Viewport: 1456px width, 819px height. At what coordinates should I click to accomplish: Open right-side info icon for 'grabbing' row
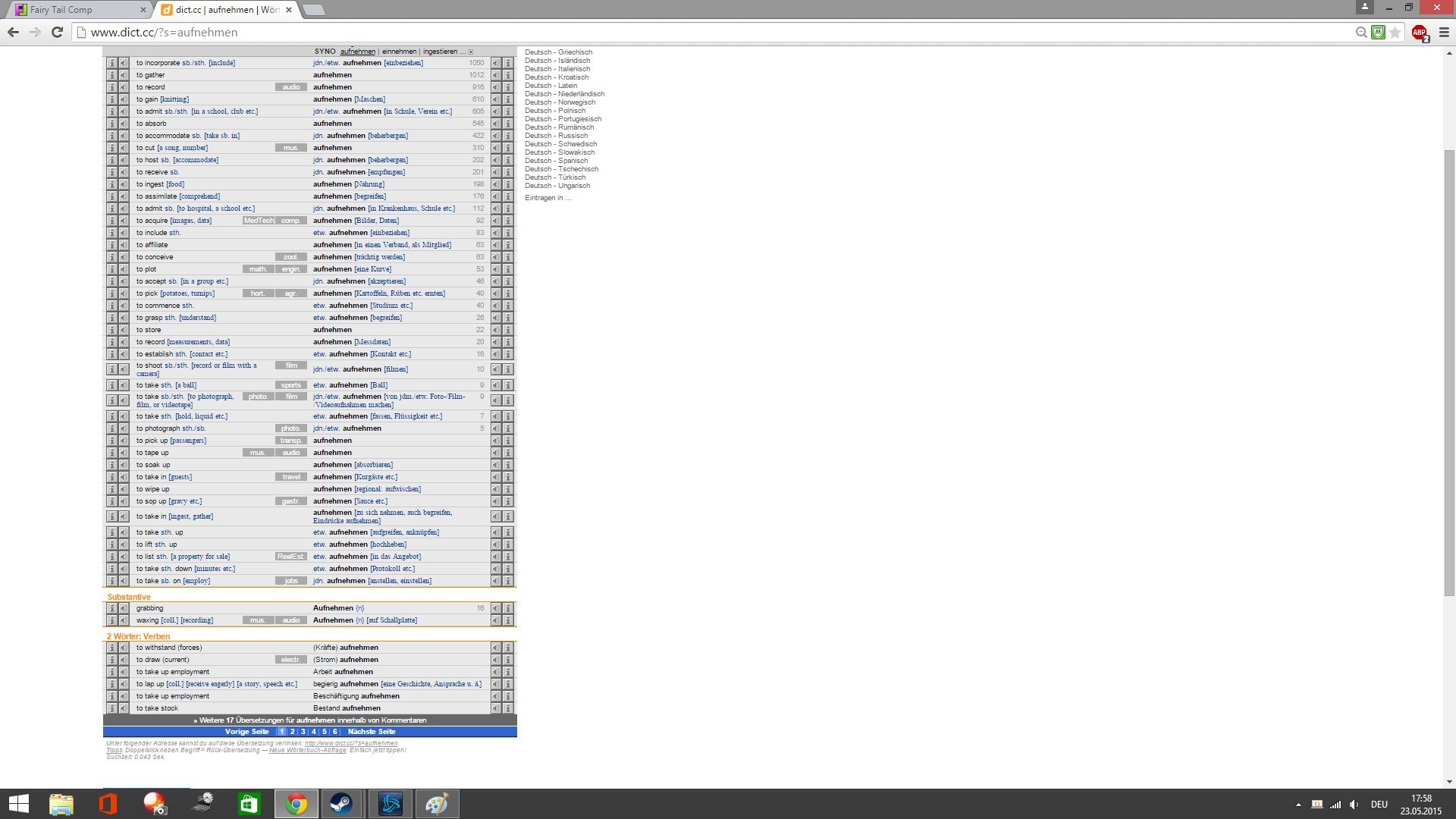click(x=508, y=608)
